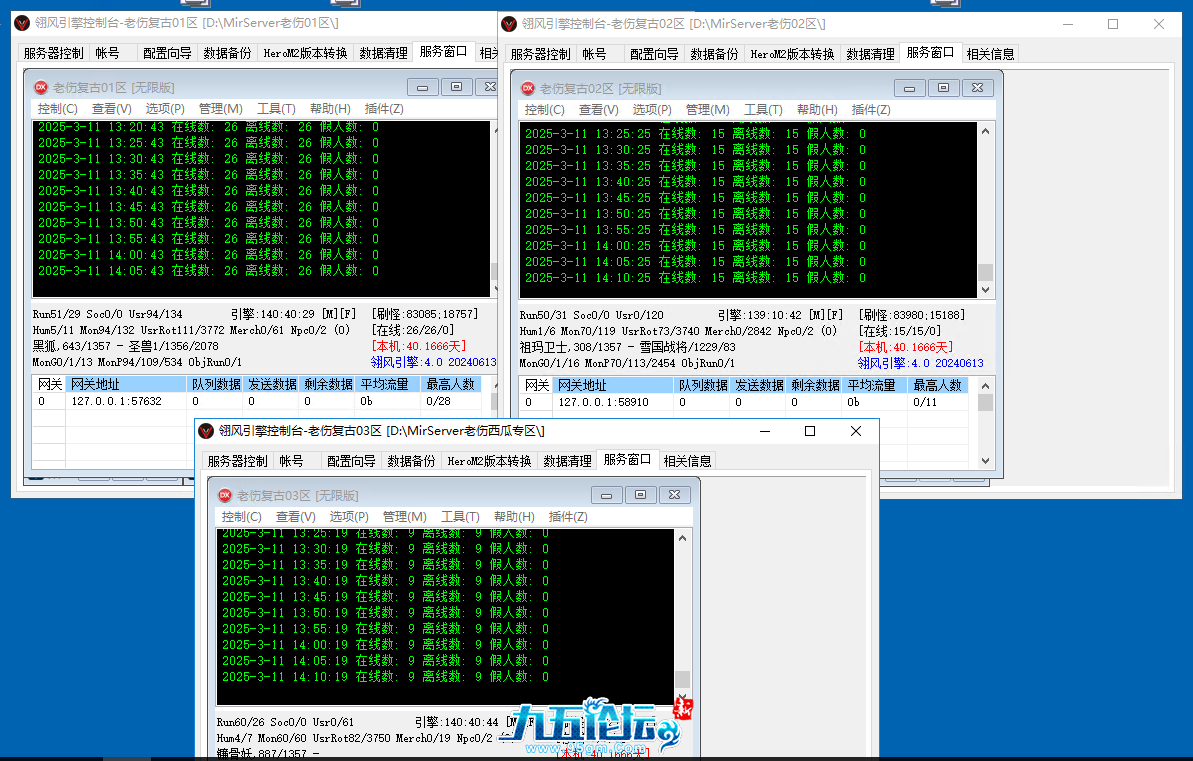
Task: Click 平均流量 column header in 02区 table
Action: pyautogui.click(x=872, y=385)
